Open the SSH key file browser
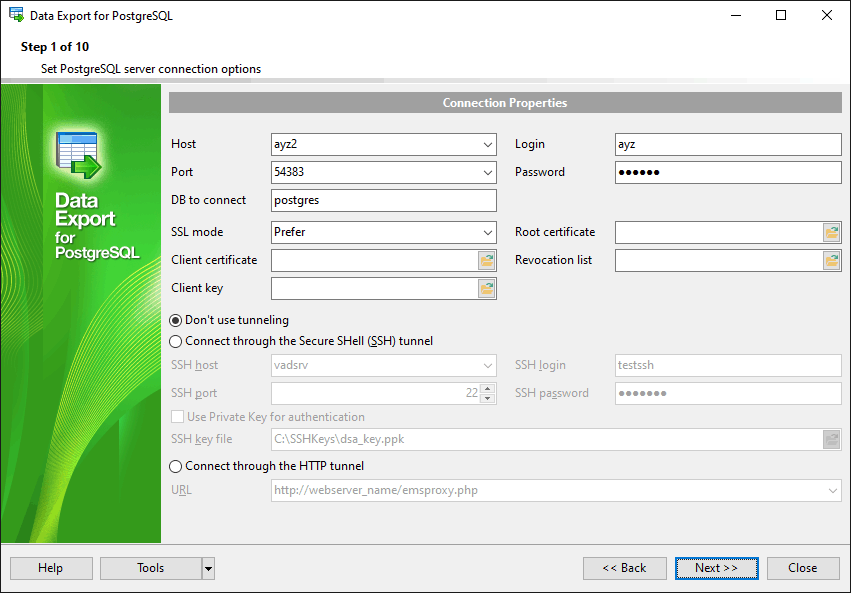This screenshot has height=593, width=851. coord(832,439)
